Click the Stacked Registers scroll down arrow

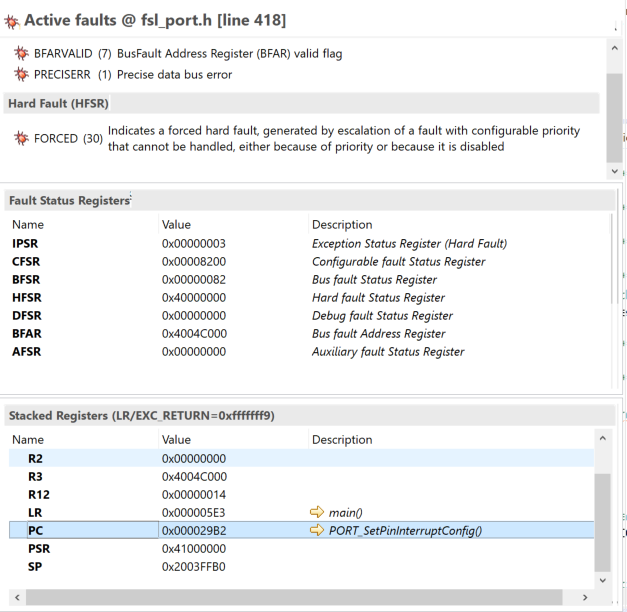601,579
